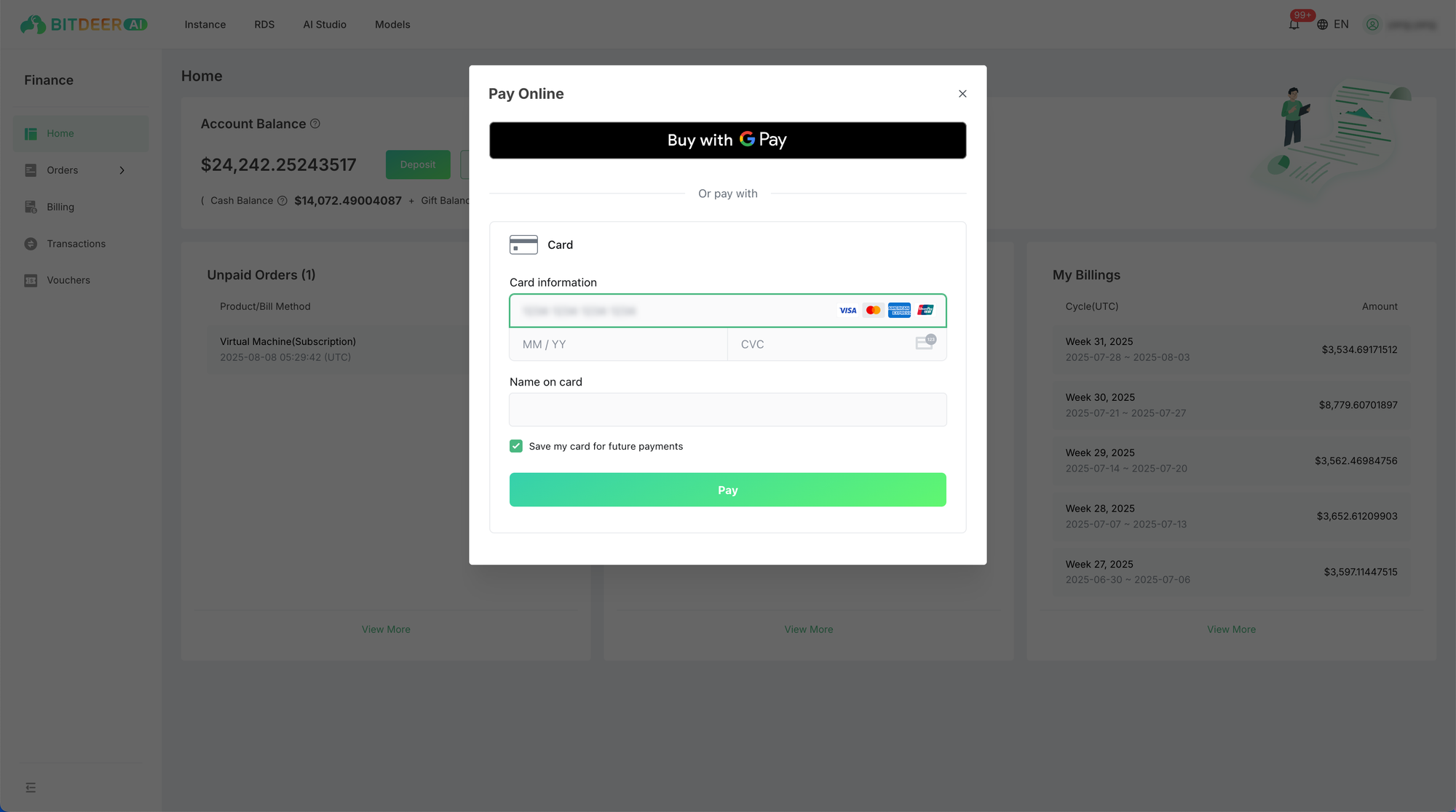
Task: Click the user profile avatar icon
Action: point(1372,25)
